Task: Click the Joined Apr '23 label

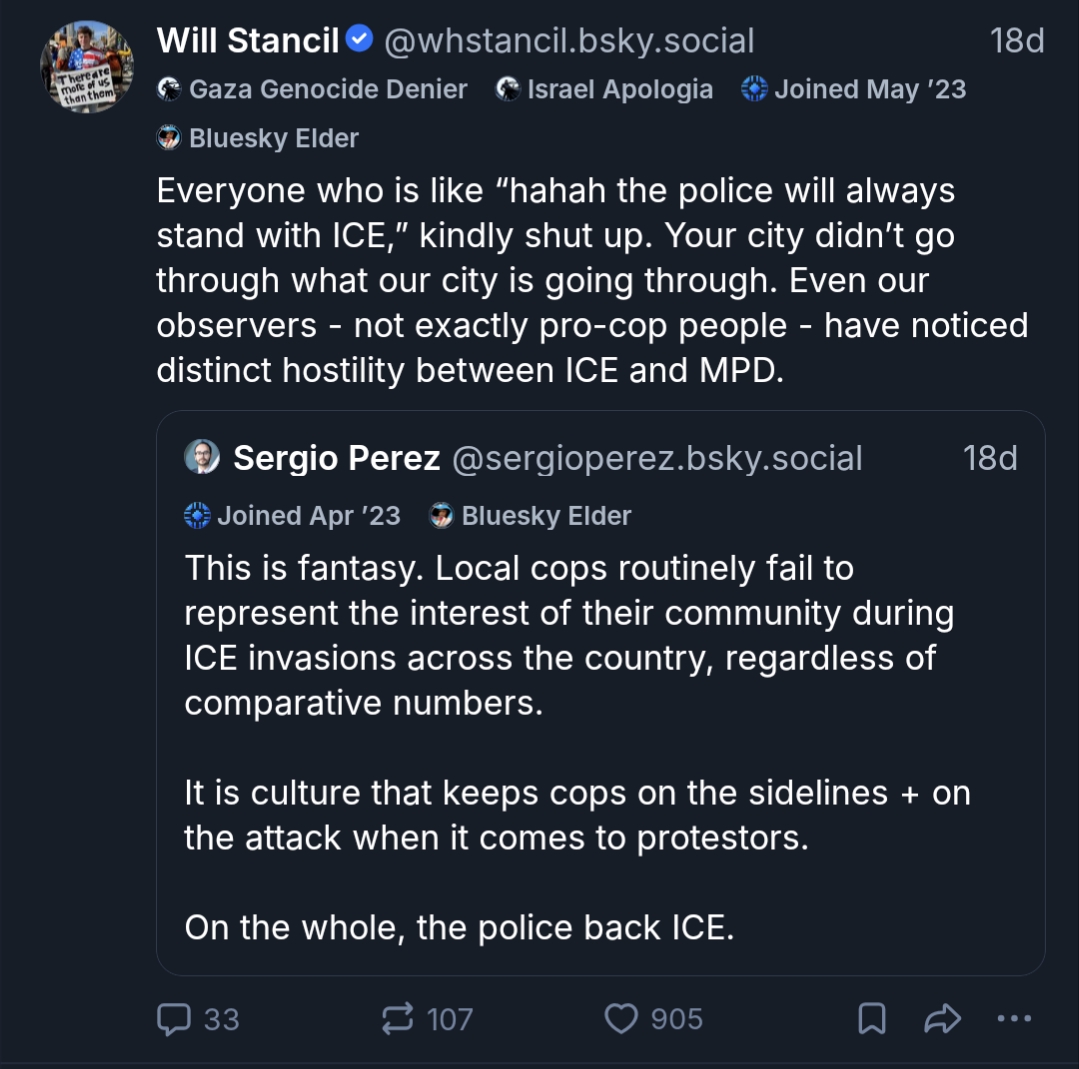Action: pyautogui.click(x=293, y=516)
